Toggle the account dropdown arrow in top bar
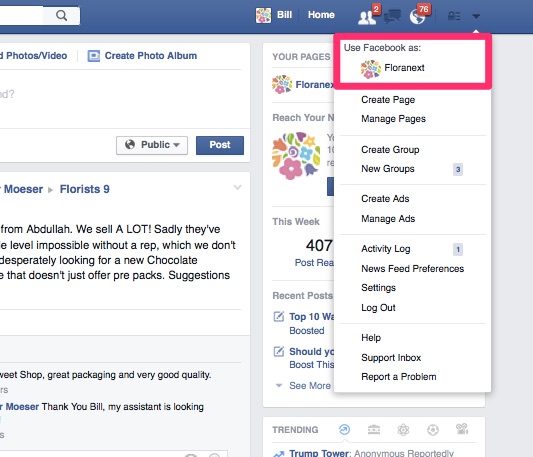533x457 pixels. tap(476, 16)
